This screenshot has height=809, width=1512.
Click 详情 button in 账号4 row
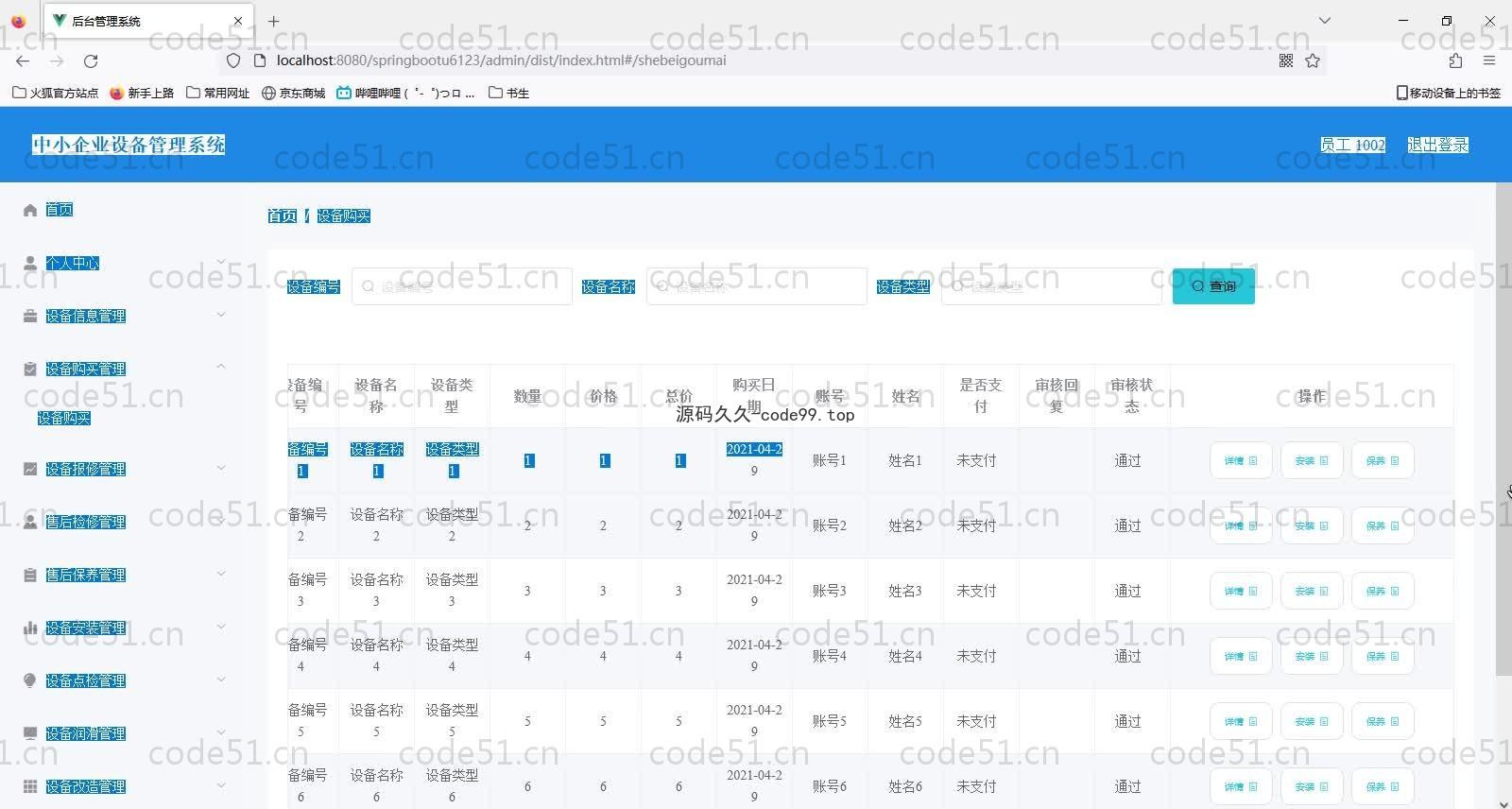coord(1241,657)
